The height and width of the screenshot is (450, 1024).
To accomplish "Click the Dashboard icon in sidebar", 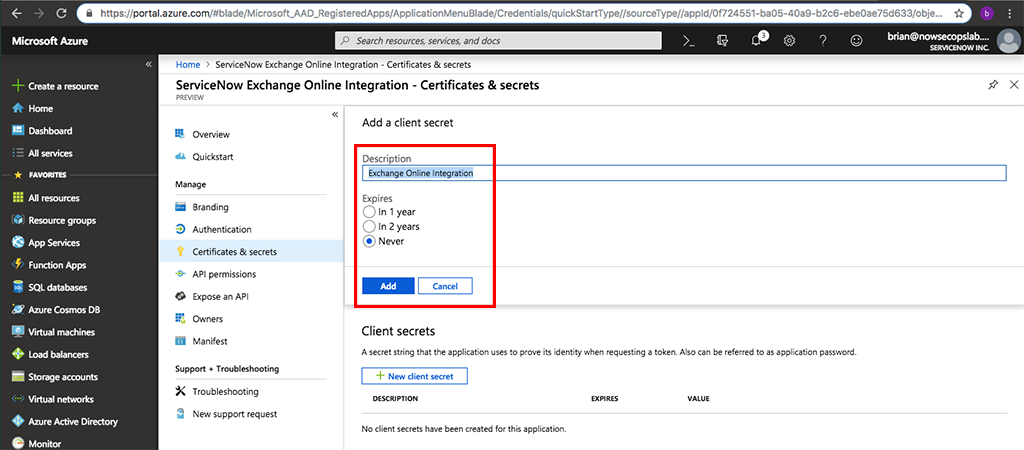I will [18, 131].
